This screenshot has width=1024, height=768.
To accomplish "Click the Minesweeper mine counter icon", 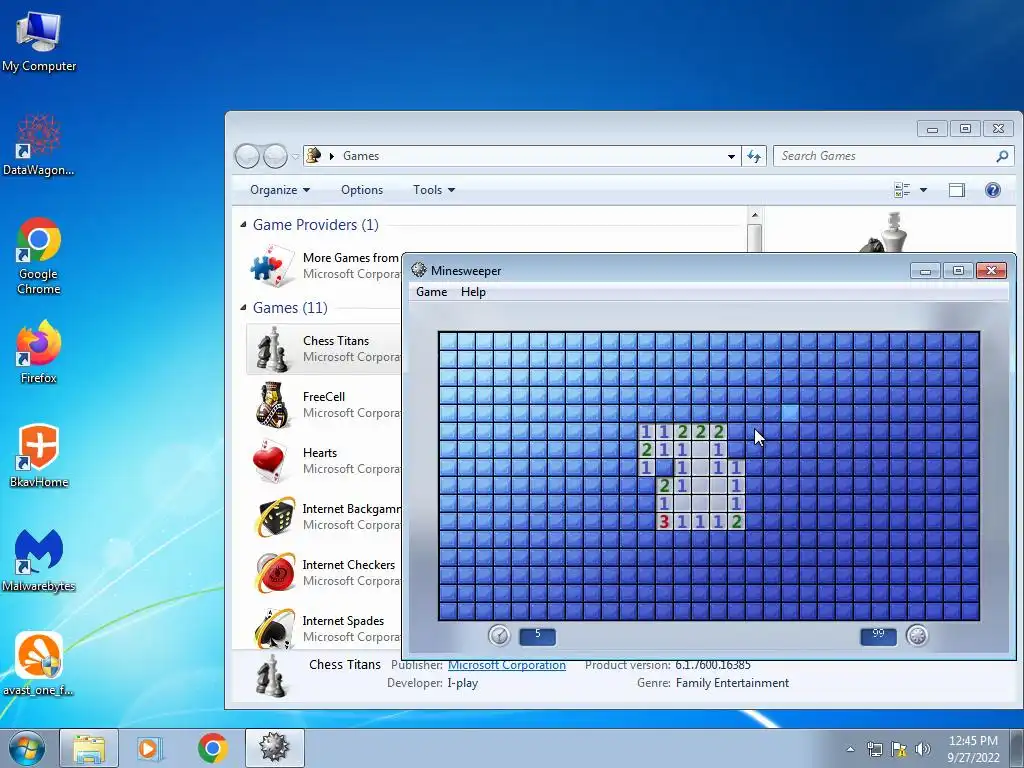I will [x=917, y=635].
